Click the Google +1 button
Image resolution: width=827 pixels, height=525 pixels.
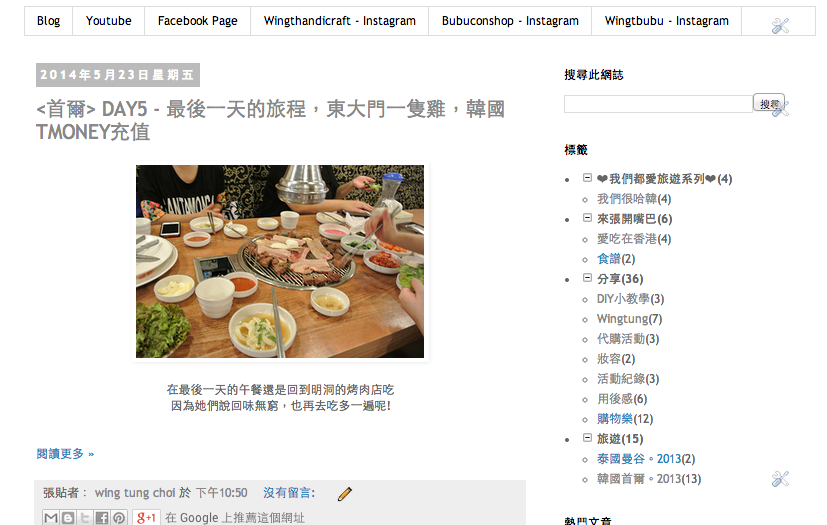click(146, 518)
